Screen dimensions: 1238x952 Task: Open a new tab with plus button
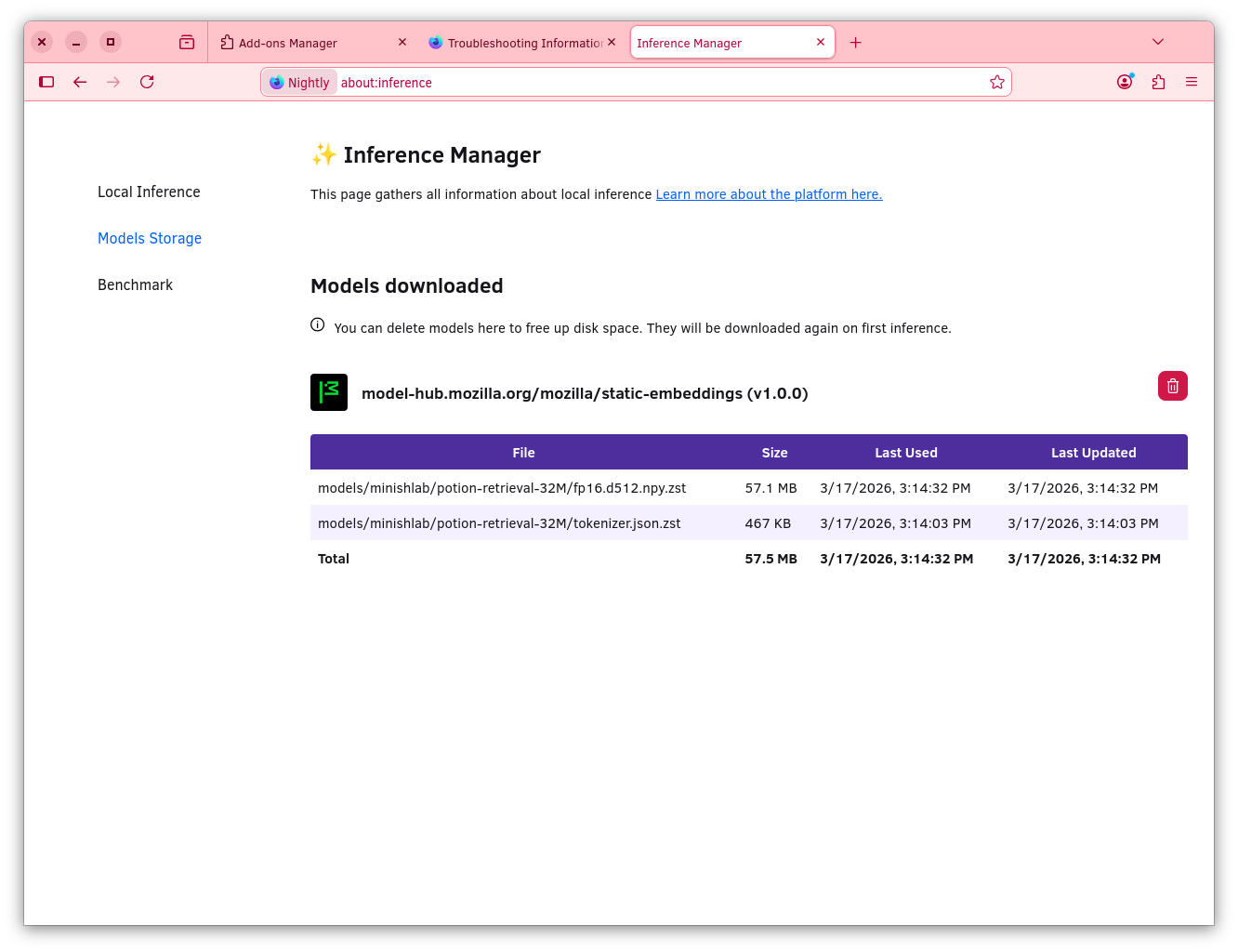[x=855, y=43]
